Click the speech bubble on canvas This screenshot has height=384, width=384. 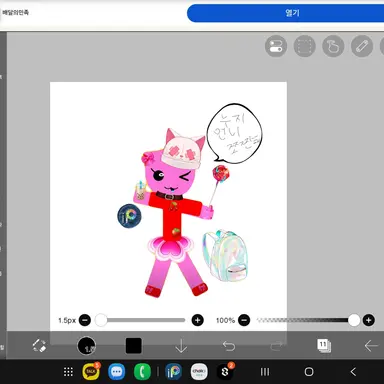[234, 134]
